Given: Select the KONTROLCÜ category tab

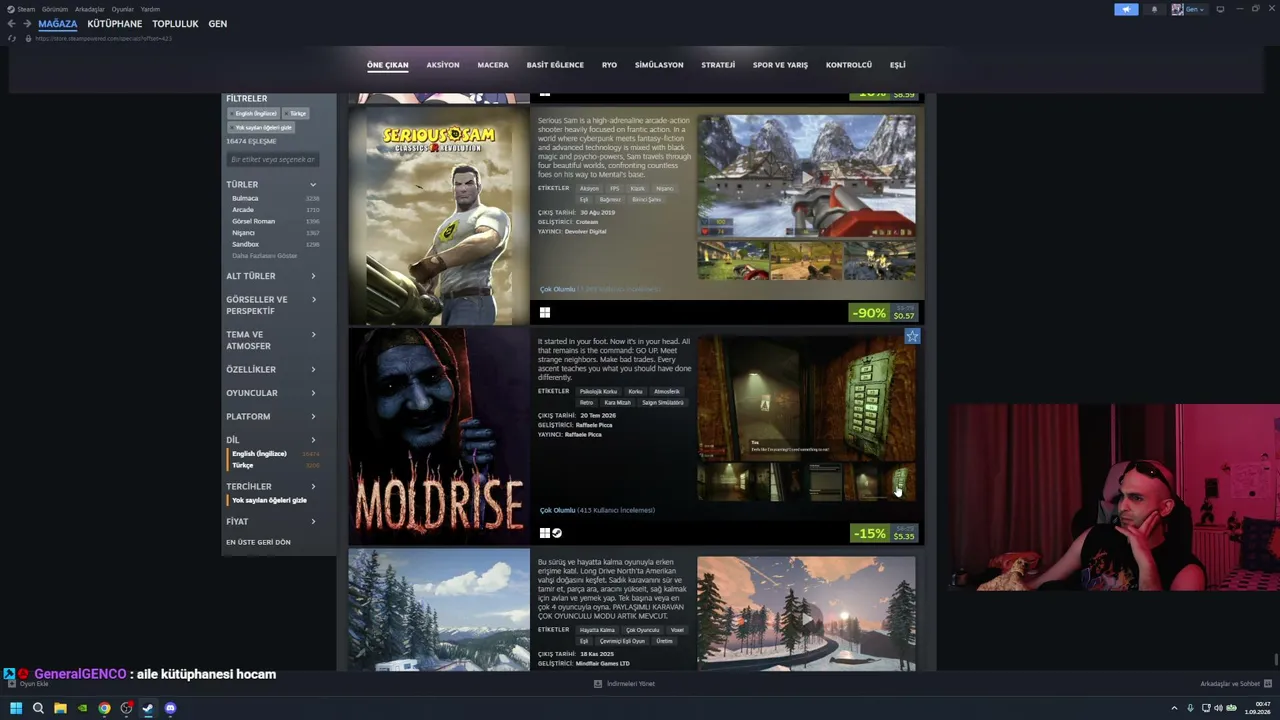Looking at the screenshot, I should tap(849, 65).
